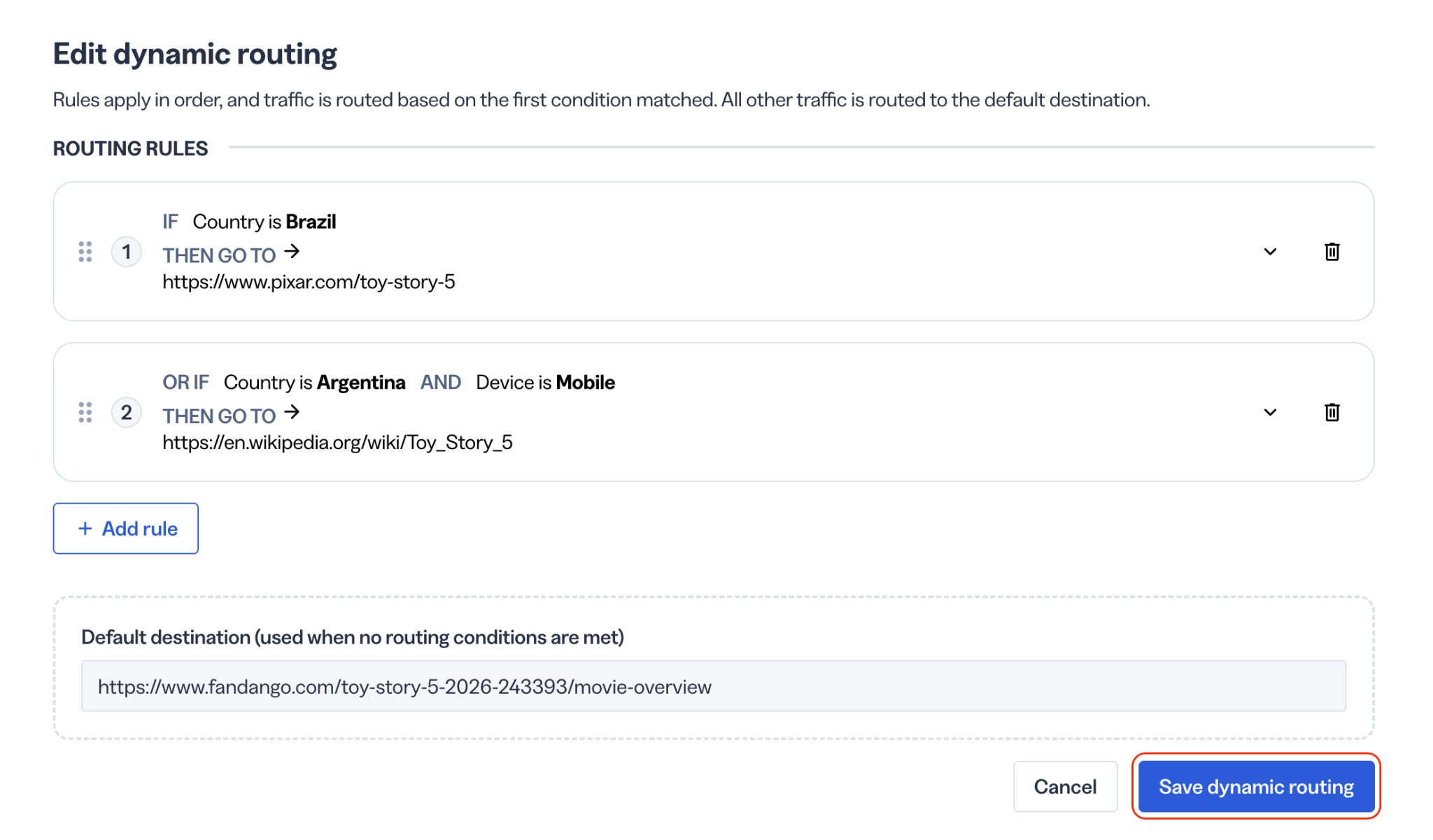This screenshot has height=840, width=1433.
Task: Select the Device is Mobile condition
Action: (545, 383)
